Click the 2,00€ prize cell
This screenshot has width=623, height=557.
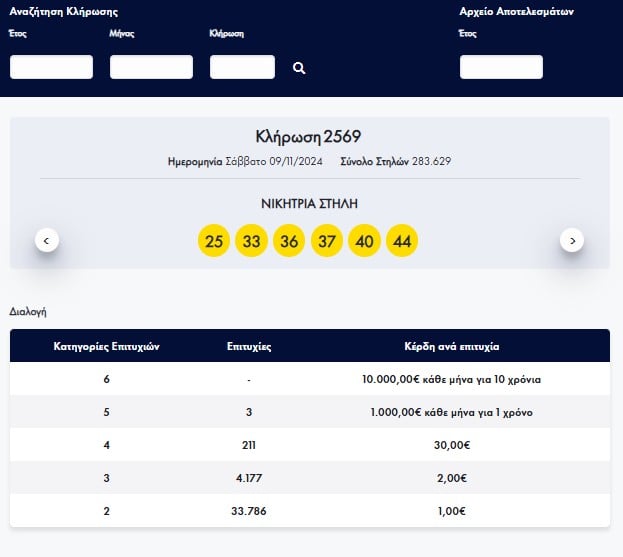click(x=452, y=478)
